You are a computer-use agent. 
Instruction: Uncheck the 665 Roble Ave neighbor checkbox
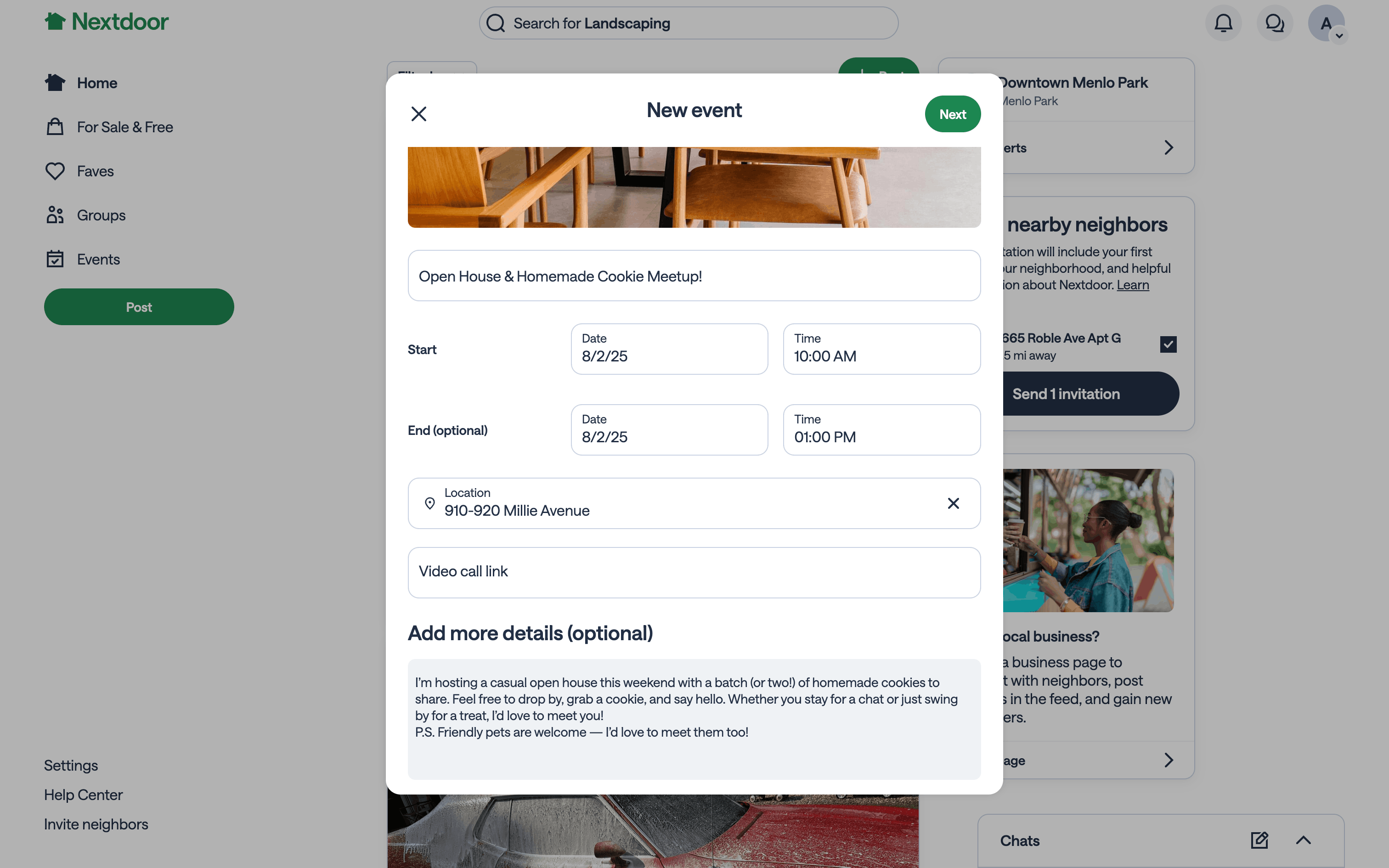tap(1168, 344)
